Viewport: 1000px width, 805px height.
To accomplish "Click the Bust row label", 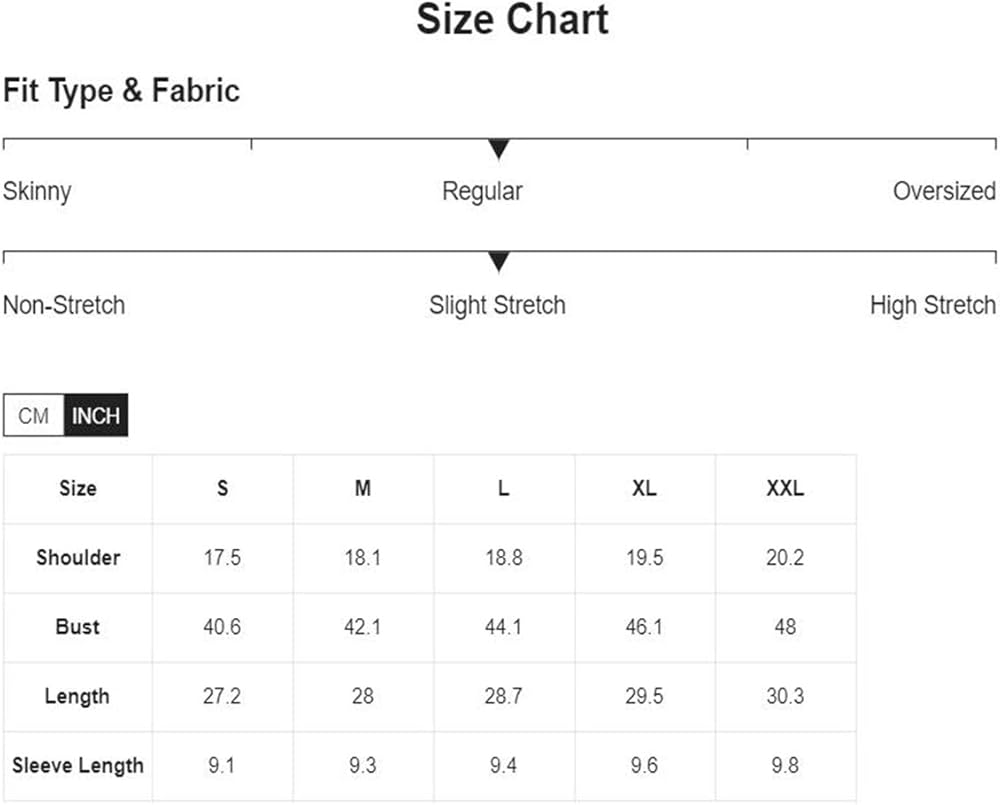I will click(x=78, y=627).
